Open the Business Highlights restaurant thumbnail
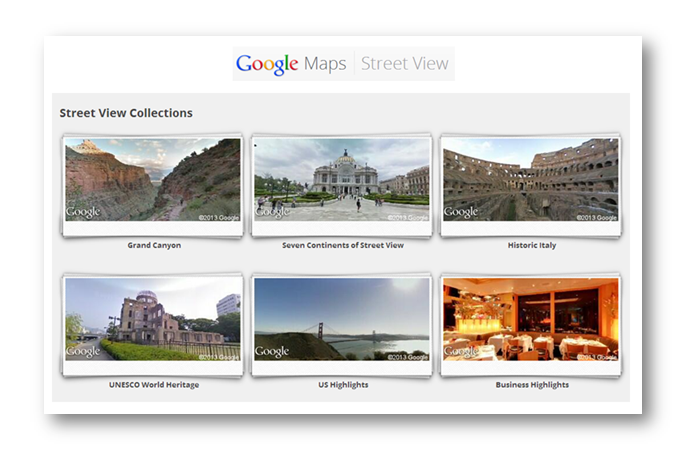689x459 pixels. [x=531, y=319]
